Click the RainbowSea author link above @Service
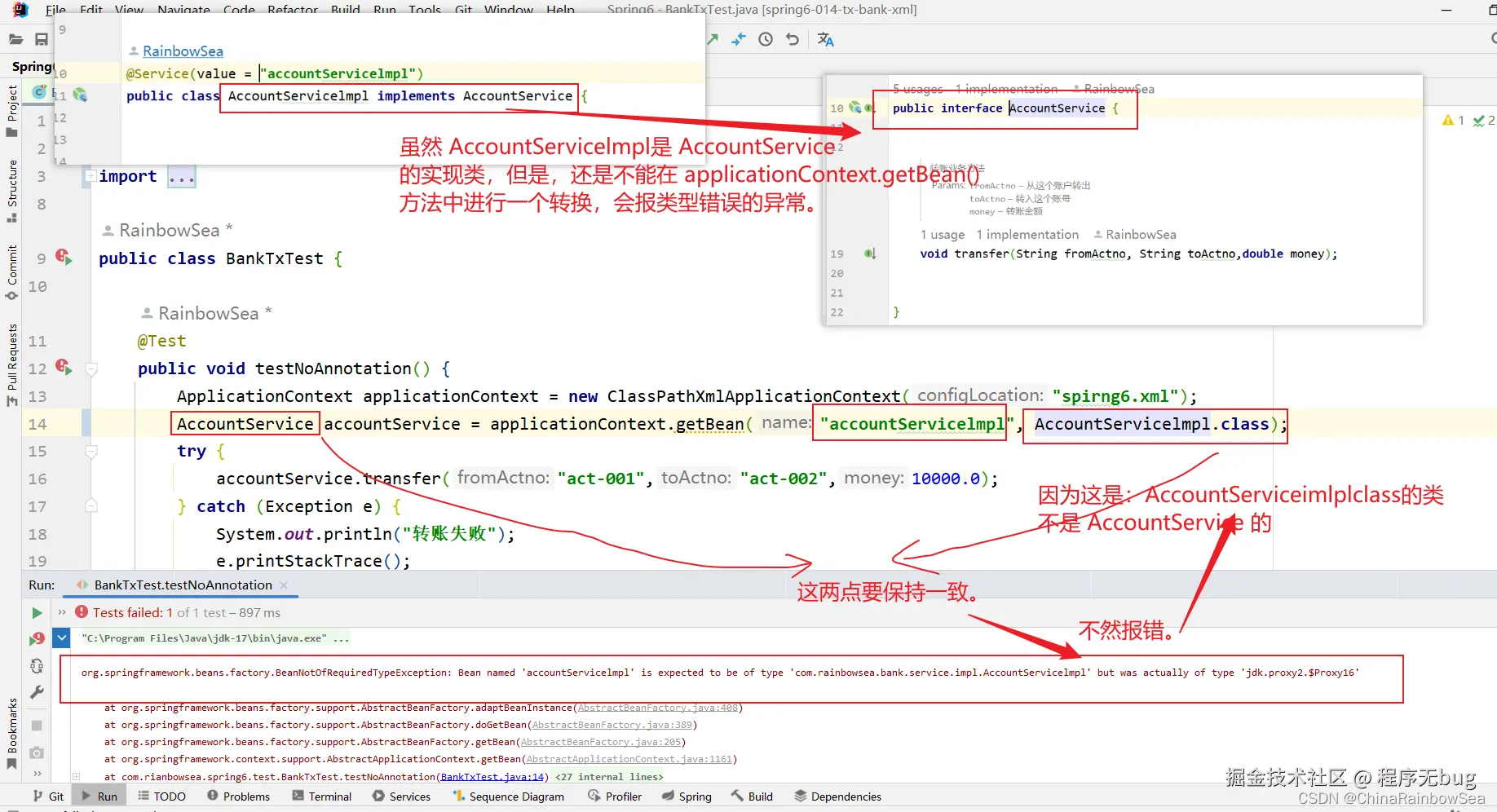This screenshot has width=1497, height=812. (x=183, y=51)
